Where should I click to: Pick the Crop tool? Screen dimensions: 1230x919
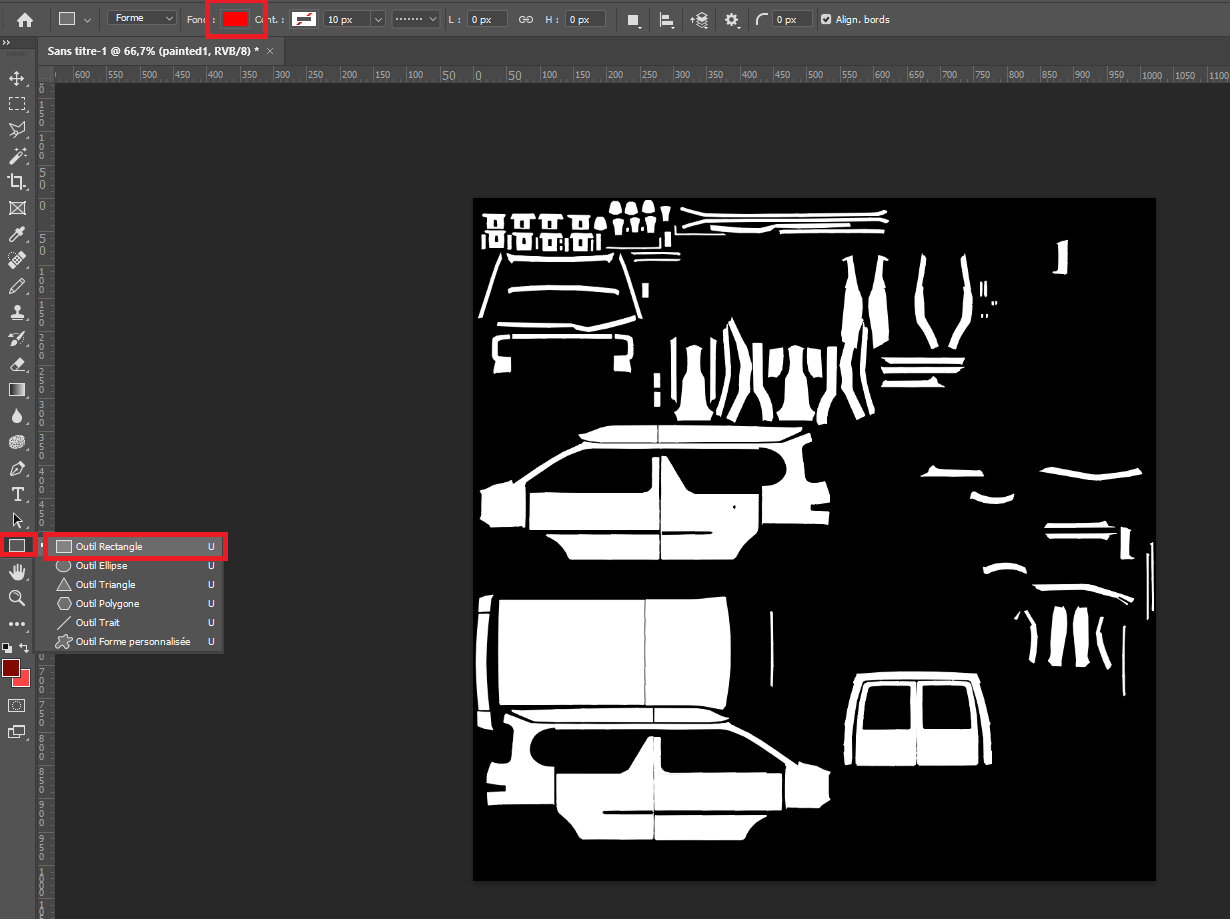click(17, 182)
